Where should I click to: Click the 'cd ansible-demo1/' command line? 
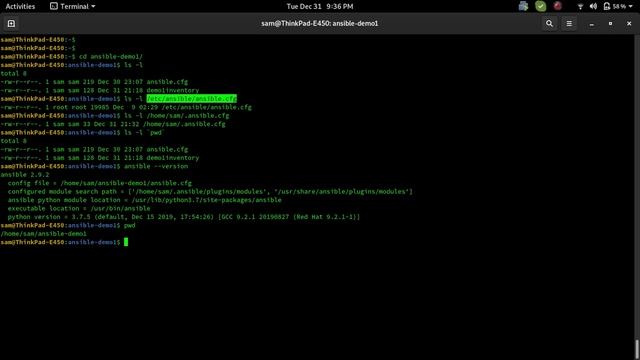tap(111, 57)
